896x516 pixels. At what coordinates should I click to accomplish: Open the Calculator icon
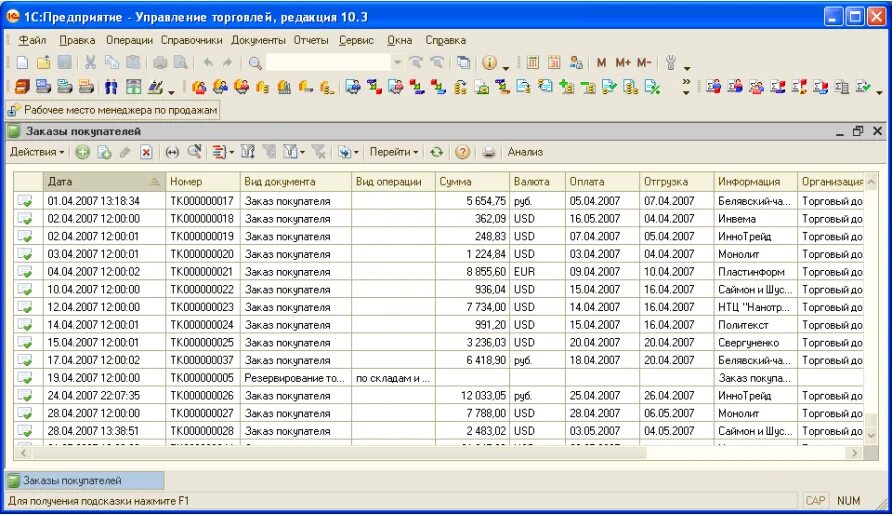533,62
